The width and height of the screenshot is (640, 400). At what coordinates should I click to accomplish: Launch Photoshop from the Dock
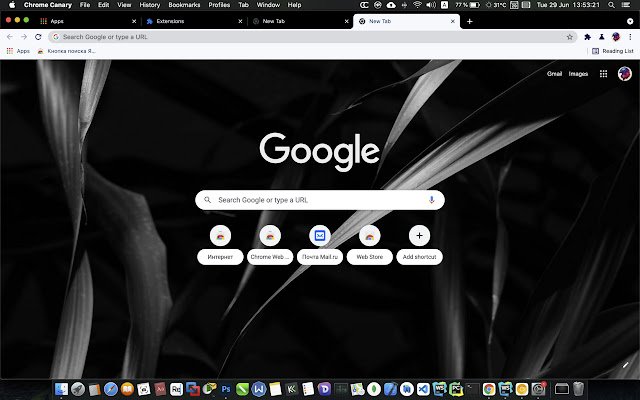tap(226, 389)
